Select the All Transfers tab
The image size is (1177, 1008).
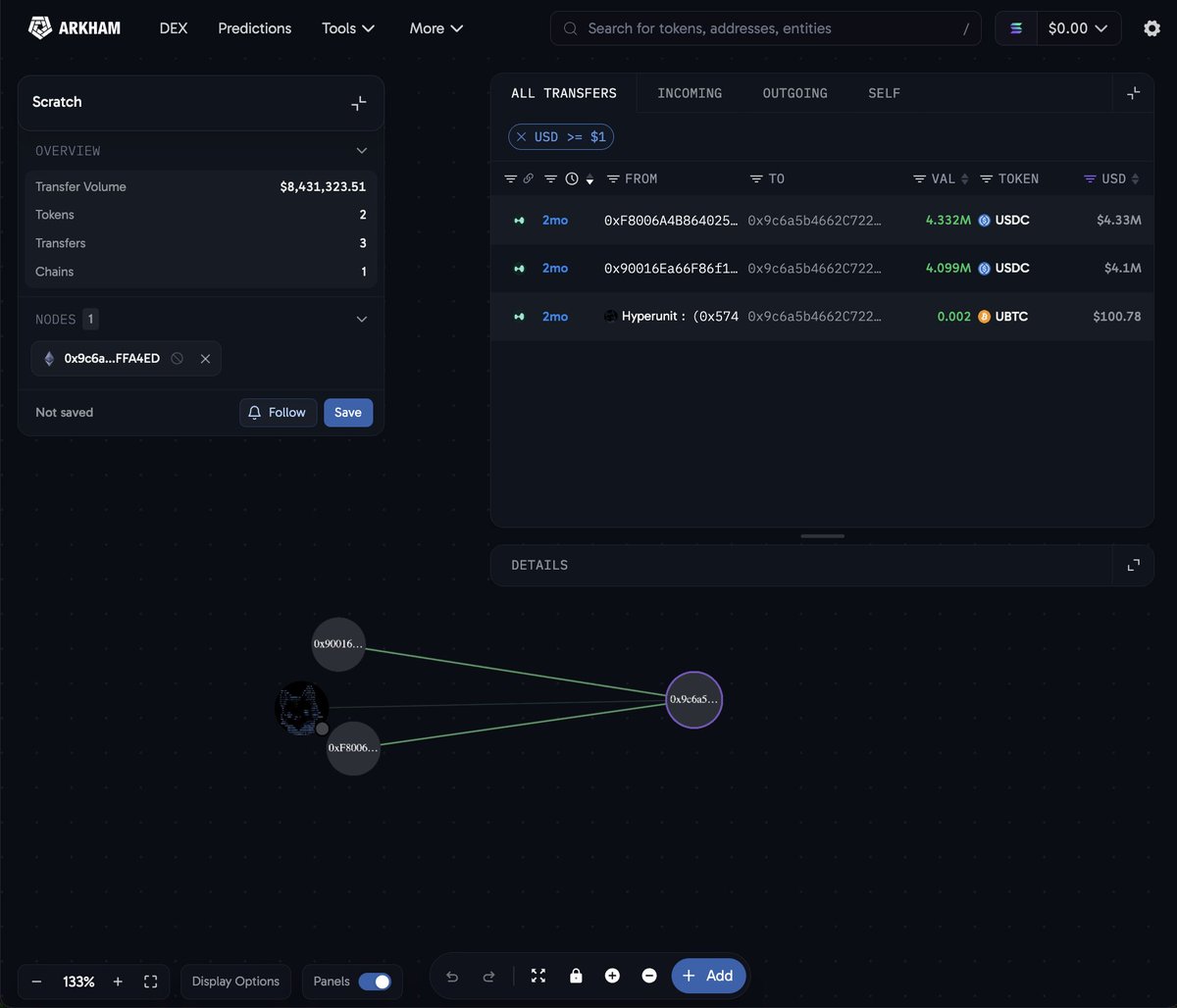(x=564, y=93)
